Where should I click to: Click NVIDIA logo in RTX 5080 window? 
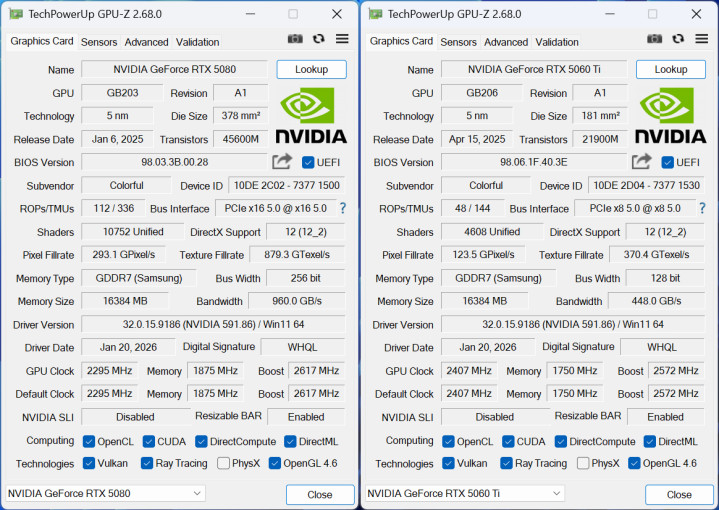311,116
